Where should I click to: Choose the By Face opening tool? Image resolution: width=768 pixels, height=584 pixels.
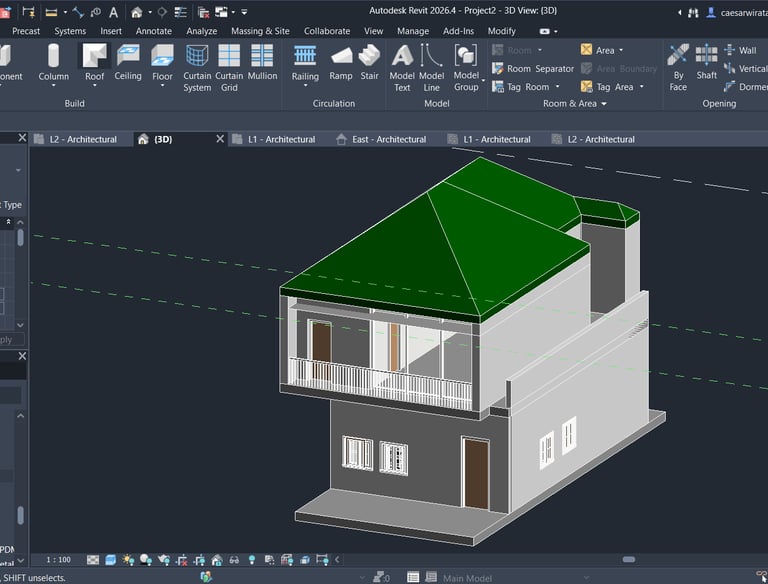[678, 68]
